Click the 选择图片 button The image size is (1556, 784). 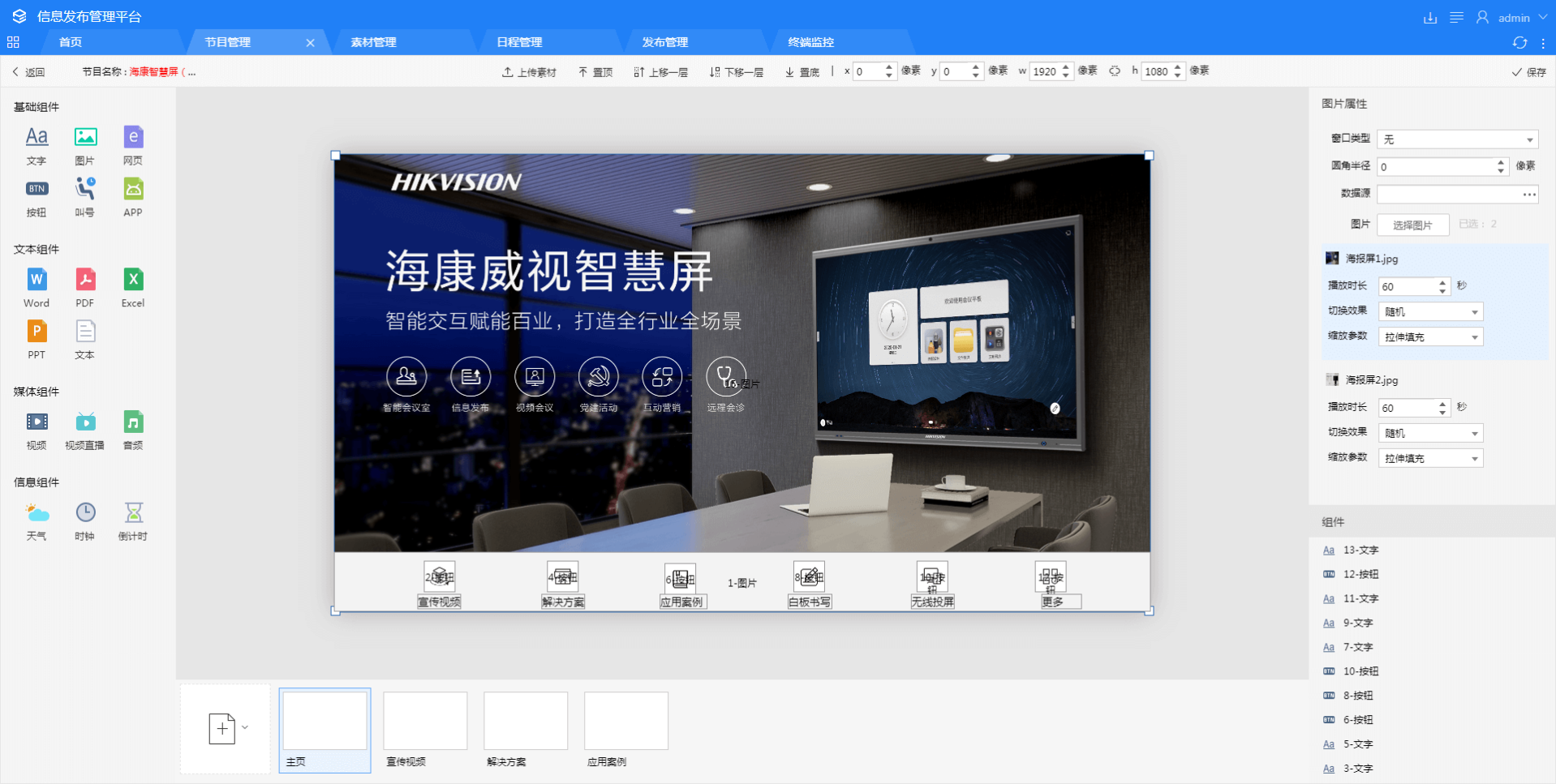pyautogui.click(x=1412, y=225)
